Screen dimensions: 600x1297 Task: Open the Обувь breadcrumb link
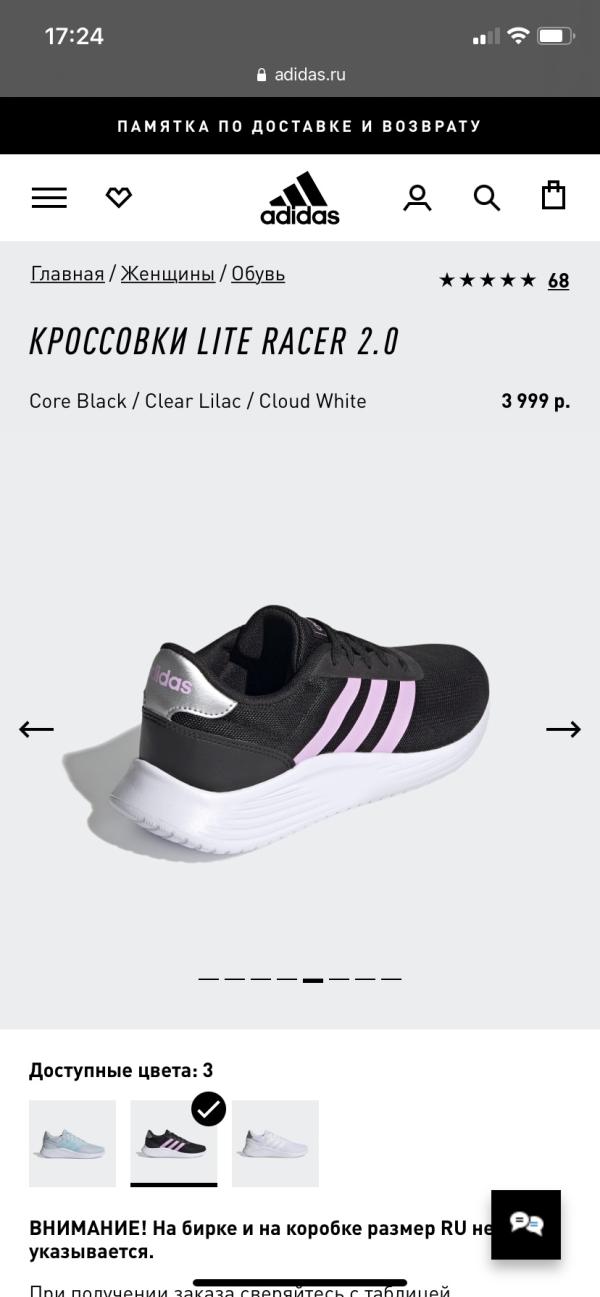coord(258,274)
